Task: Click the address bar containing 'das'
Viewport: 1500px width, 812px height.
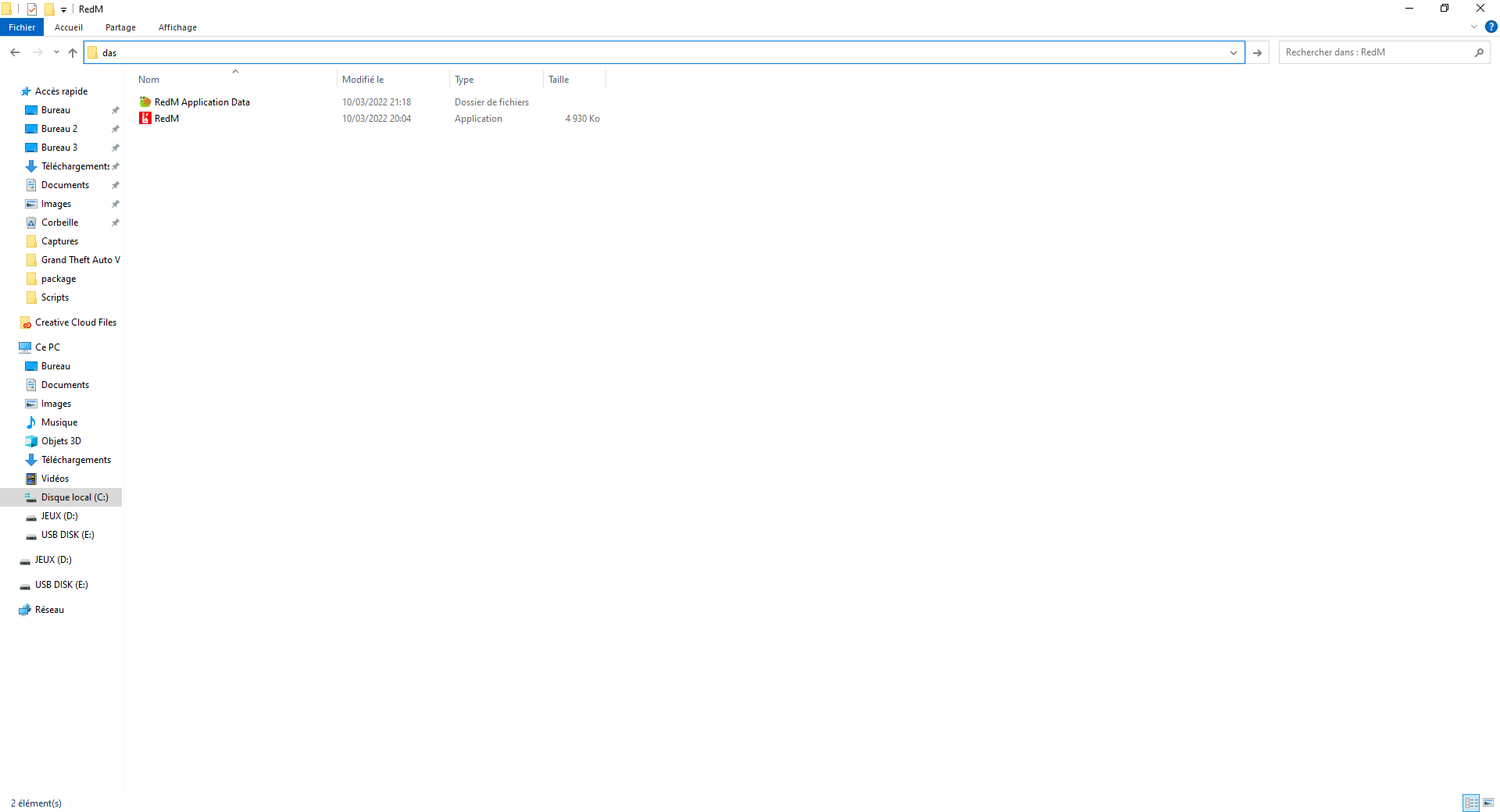Action: click(x=664, y=52)
